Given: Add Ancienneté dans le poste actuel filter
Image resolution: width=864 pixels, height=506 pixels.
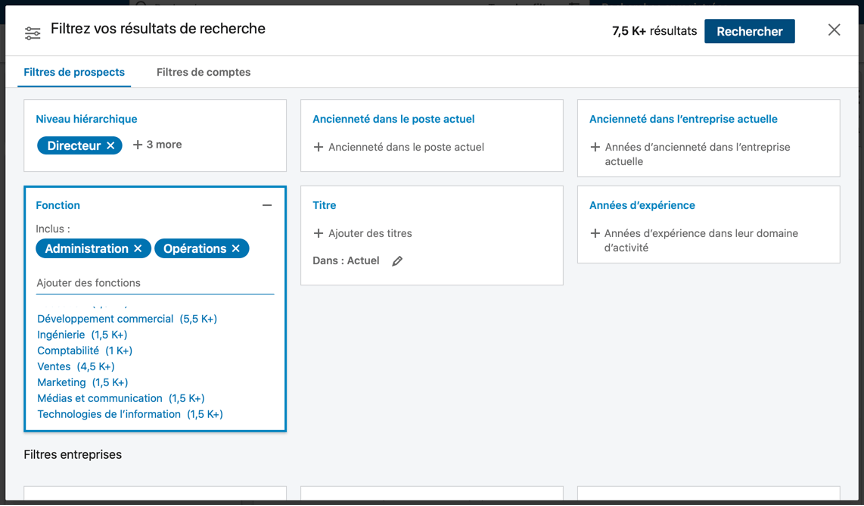Looking at the screenshot, I should (x=399, y=147).
